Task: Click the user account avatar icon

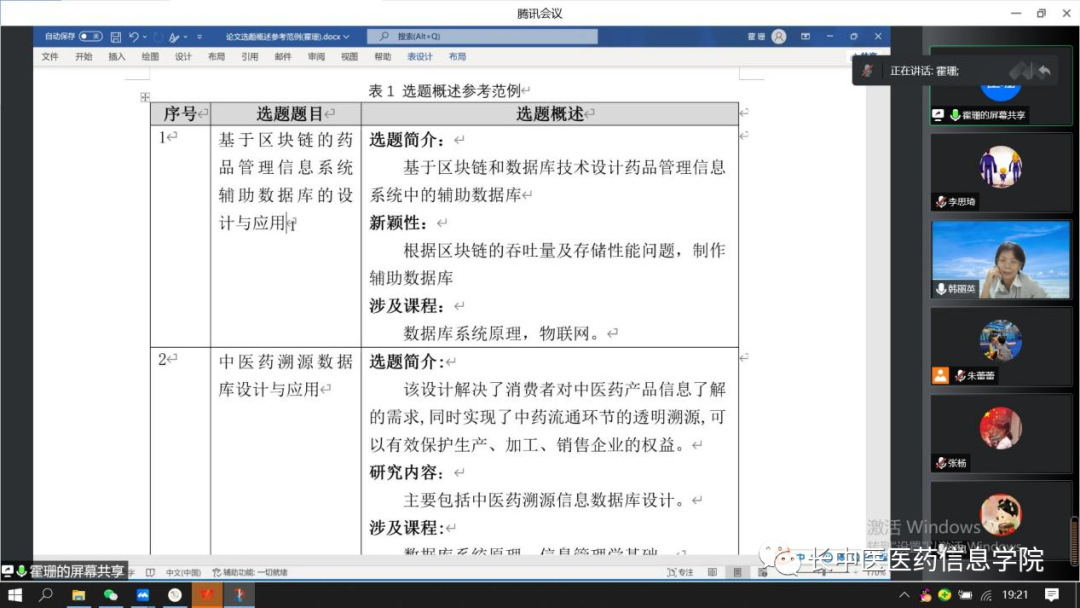Action: (779, 36)
